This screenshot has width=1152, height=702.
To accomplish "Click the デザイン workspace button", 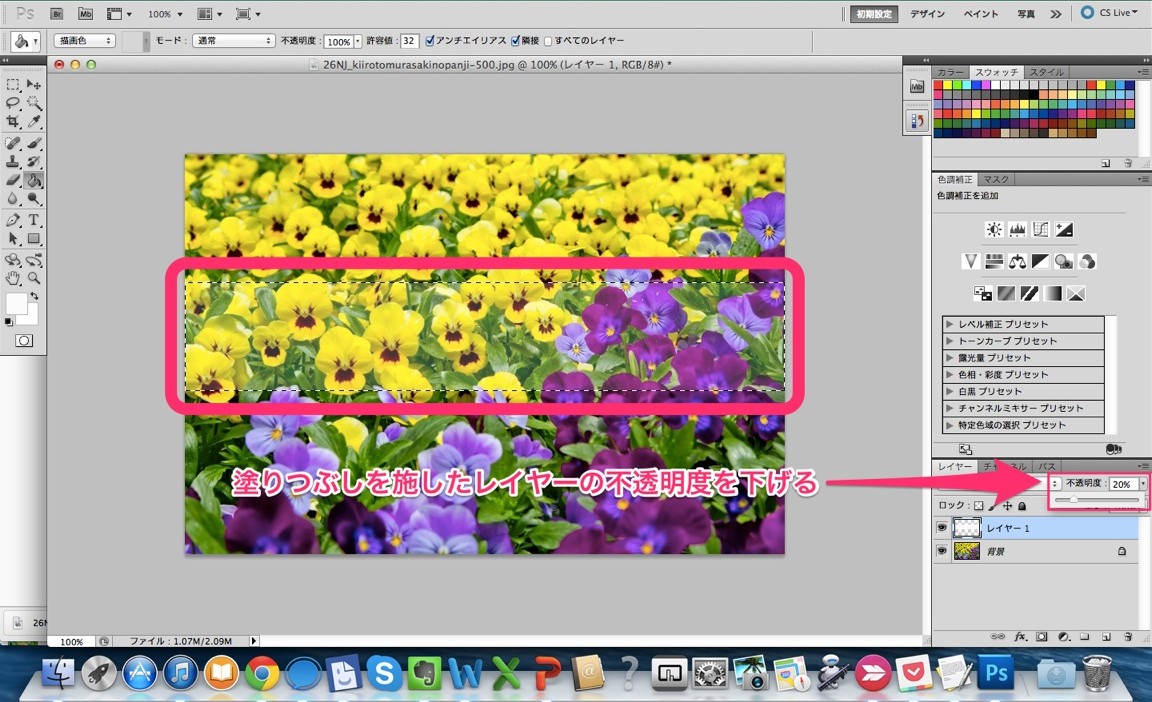I will (x=928, y=14).
